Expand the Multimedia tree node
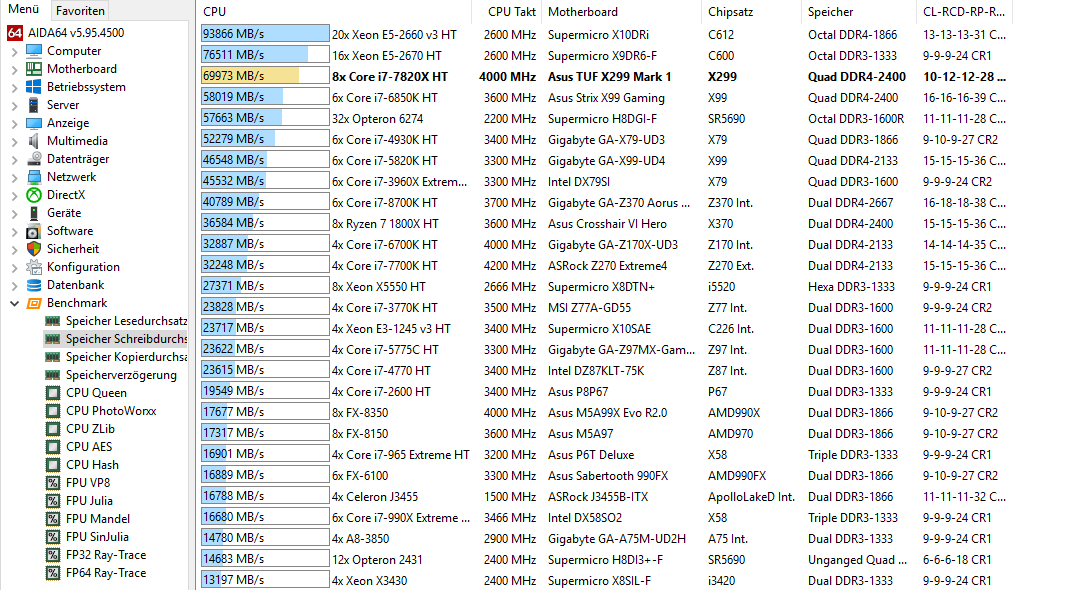 15,141
